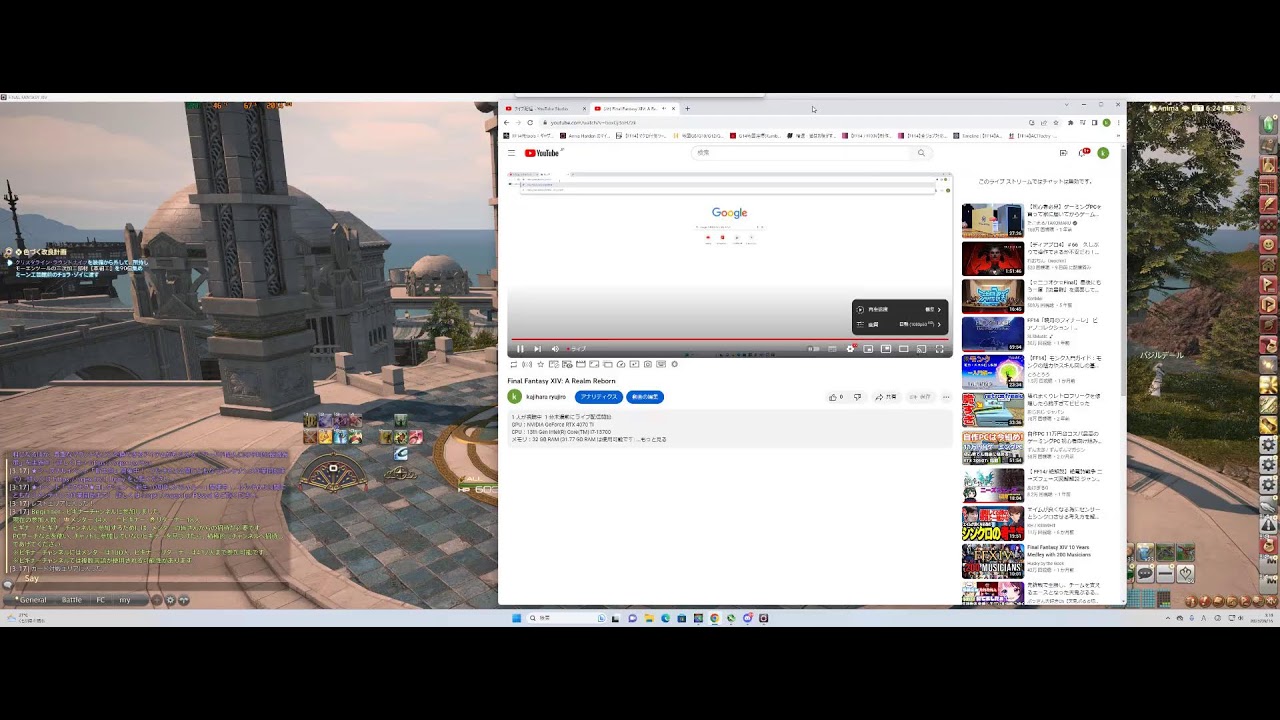Viewport: 1280px width, 720px height.
Task: Save the video to a playlist
Action: click(921, 397)
